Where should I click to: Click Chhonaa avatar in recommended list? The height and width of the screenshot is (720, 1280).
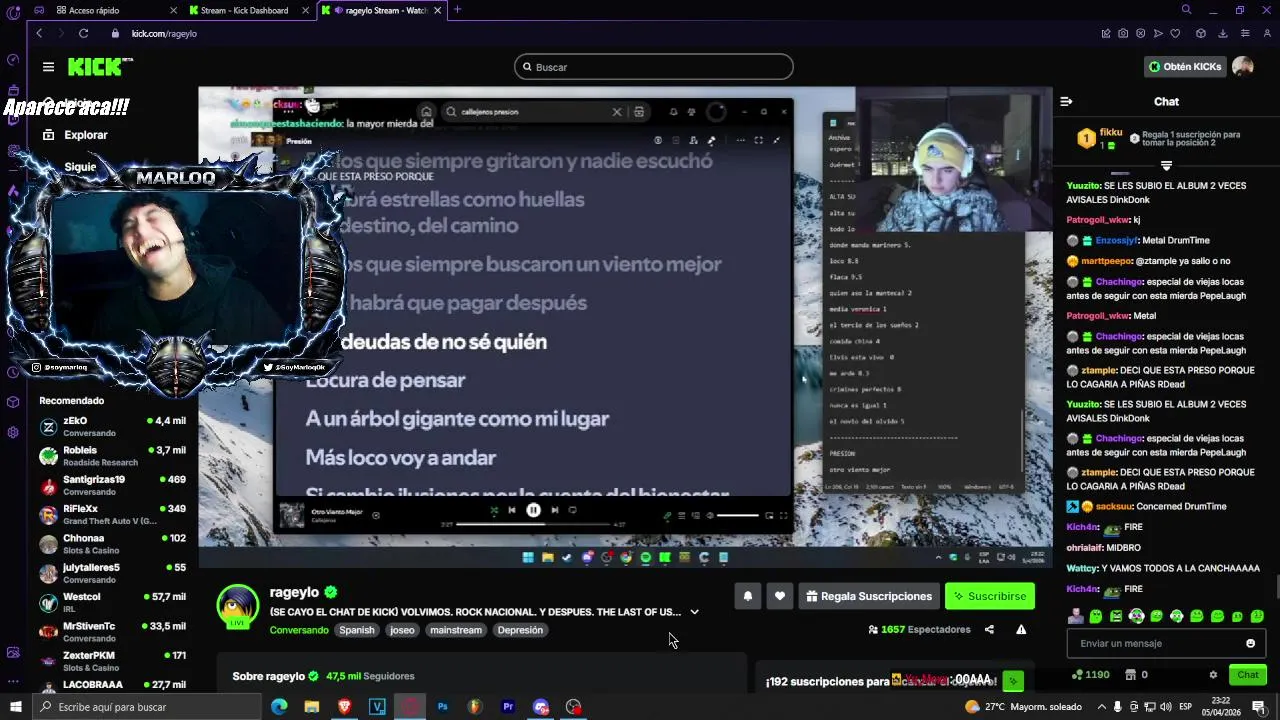click(48, 544)
